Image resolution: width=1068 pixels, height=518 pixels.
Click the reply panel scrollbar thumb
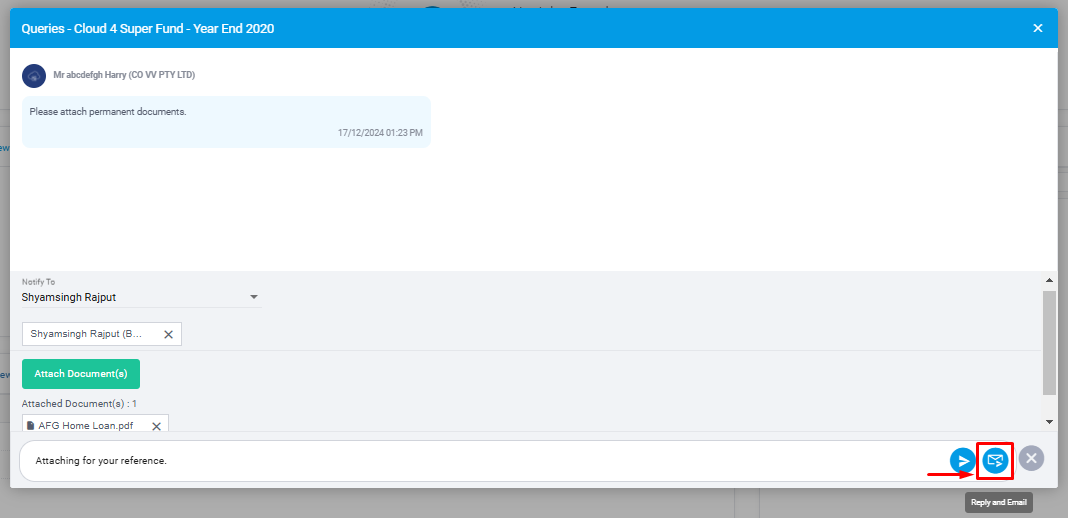pos(1049,342)
